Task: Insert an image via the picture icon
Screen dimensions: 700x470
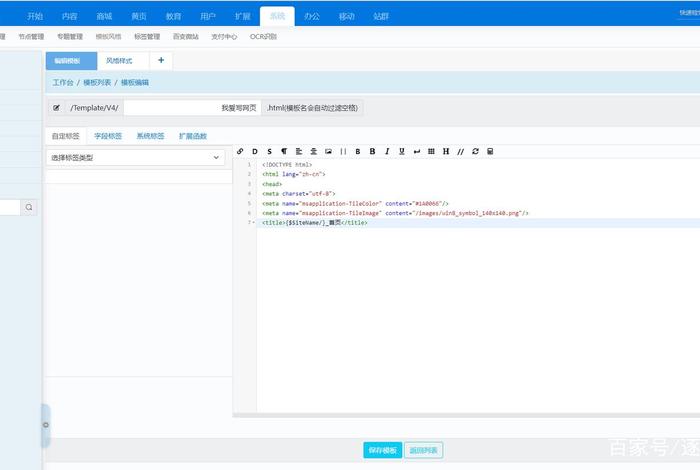Action: [x=328, y=151]
